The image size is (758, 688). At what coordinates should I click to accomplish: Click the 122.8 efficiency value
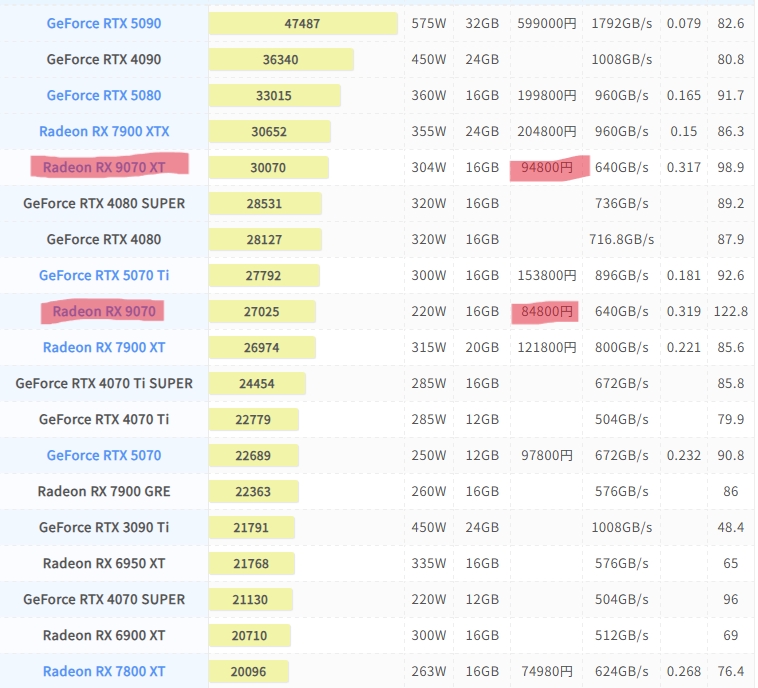click(x=731, y=311)
